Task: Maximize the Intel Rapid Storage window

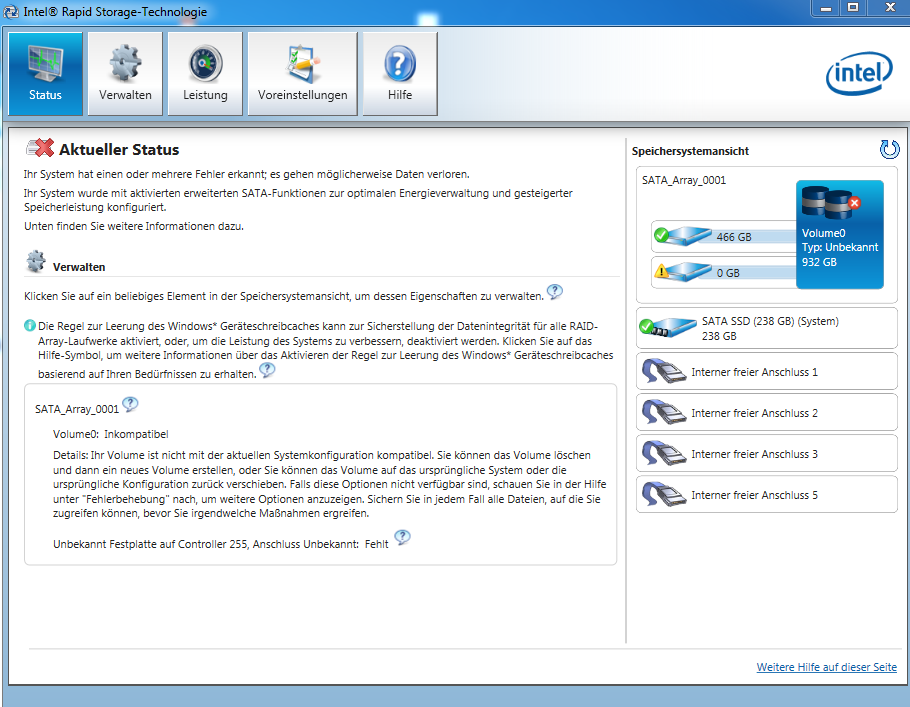Action: coord(853,8)
